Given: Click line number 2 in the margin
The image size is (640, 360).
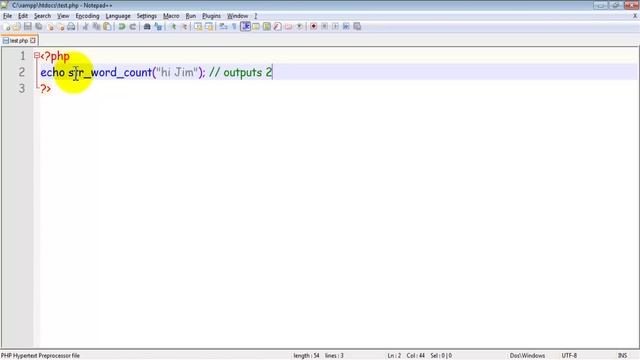Looking at the screenshot, I should point(22,72).
